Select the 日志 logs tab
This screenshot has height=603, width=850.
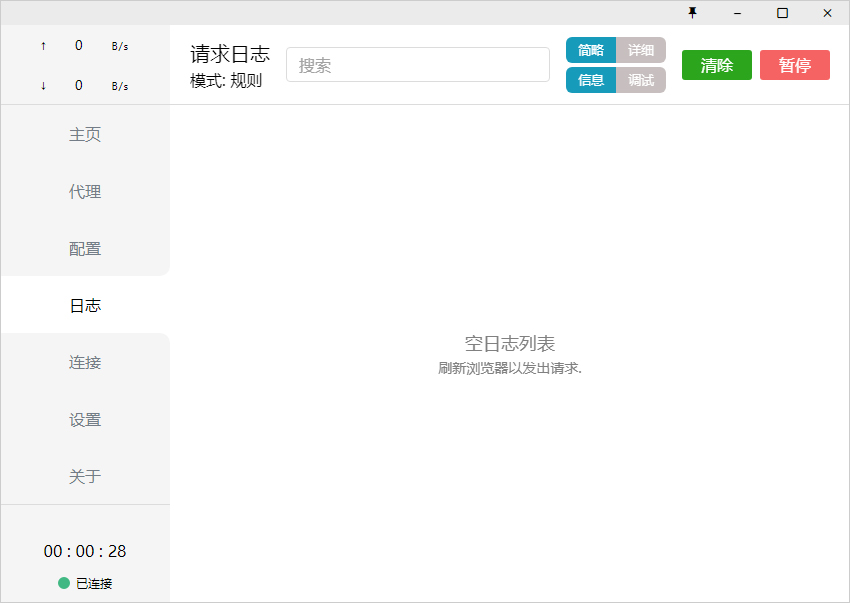click(85, 305)
